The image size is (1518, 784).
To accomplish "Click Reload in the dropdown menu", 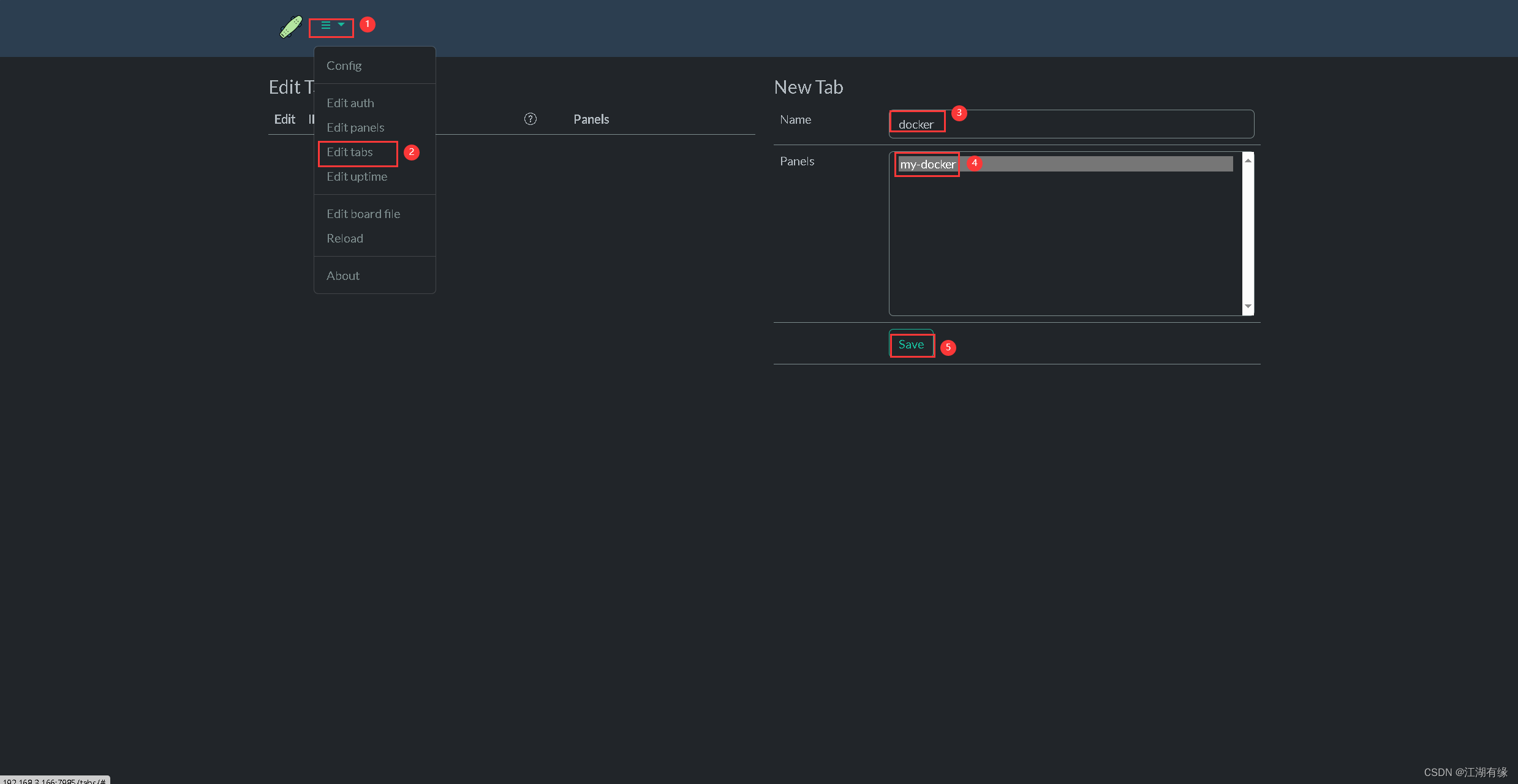I will [x=345, y=238].
